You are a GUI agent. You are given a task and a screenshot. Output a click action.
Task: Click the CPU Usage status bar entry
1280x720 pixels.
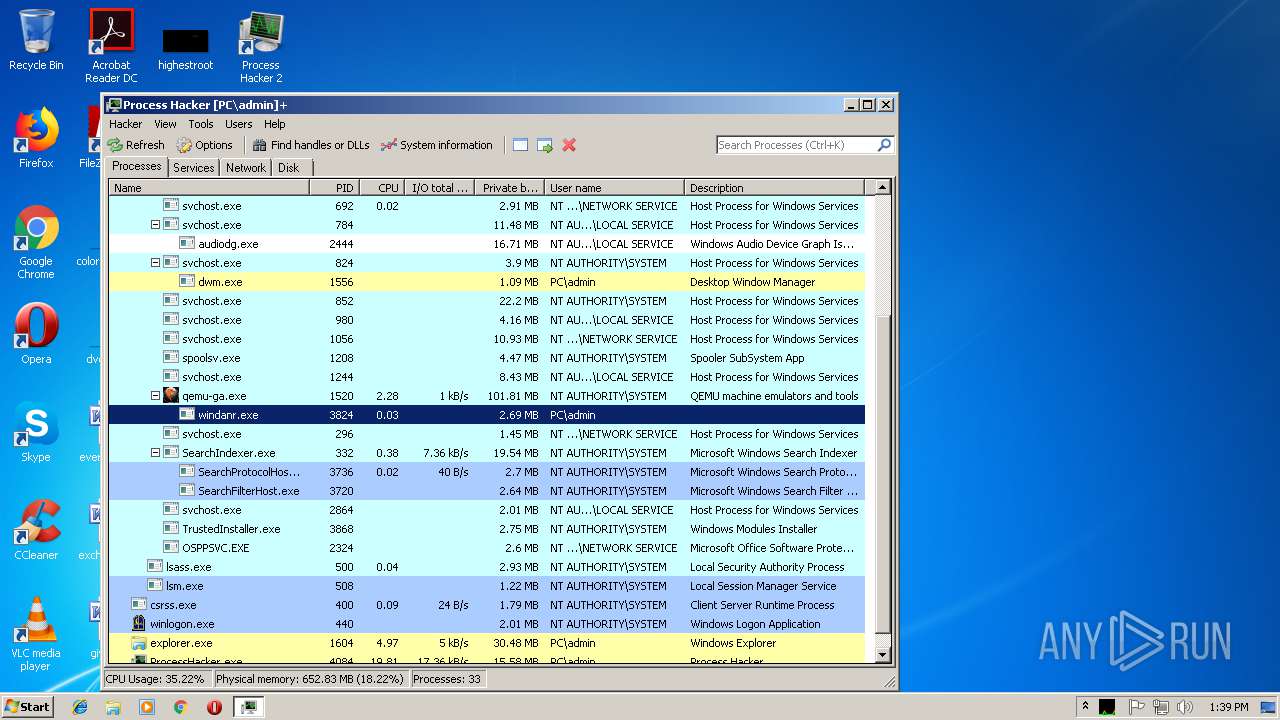tap(155, 679)
